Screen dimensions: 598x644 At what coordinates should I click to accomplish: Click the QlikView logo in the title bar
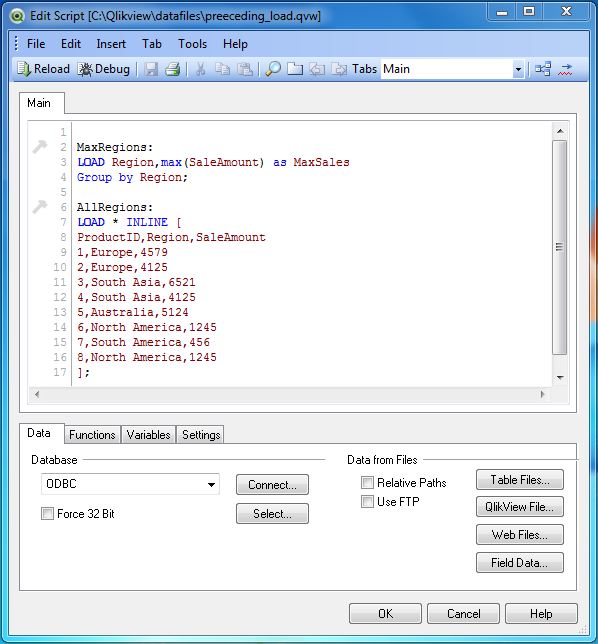[x=17, y=16]
